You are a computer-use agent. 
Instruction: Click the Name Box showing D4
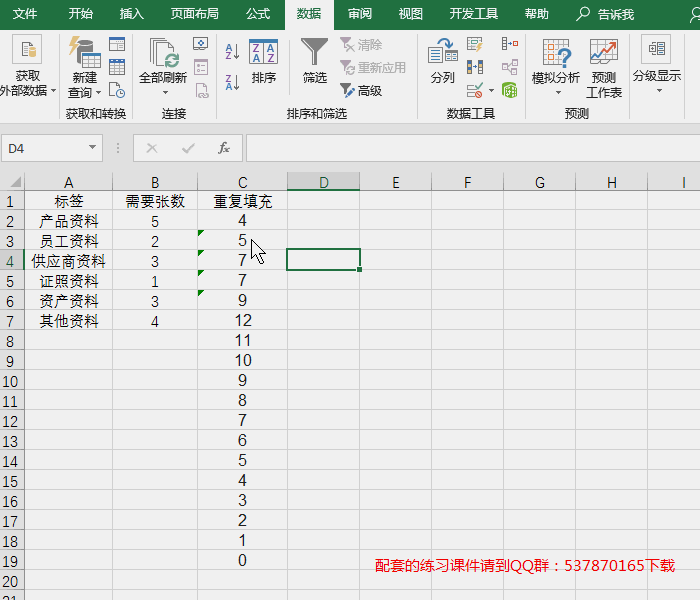click(52, 148)
